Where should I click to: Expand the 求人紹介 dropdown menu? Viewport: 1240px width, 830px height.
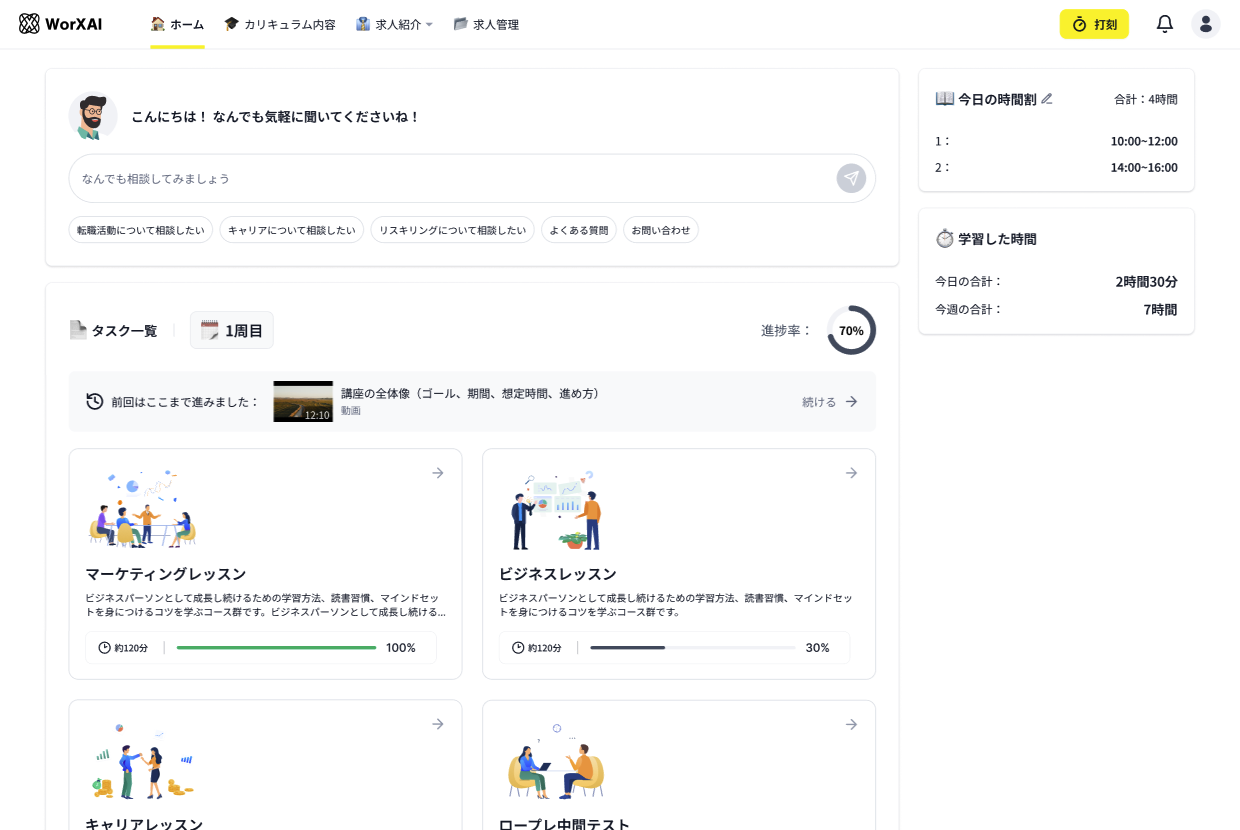point(394,24)
